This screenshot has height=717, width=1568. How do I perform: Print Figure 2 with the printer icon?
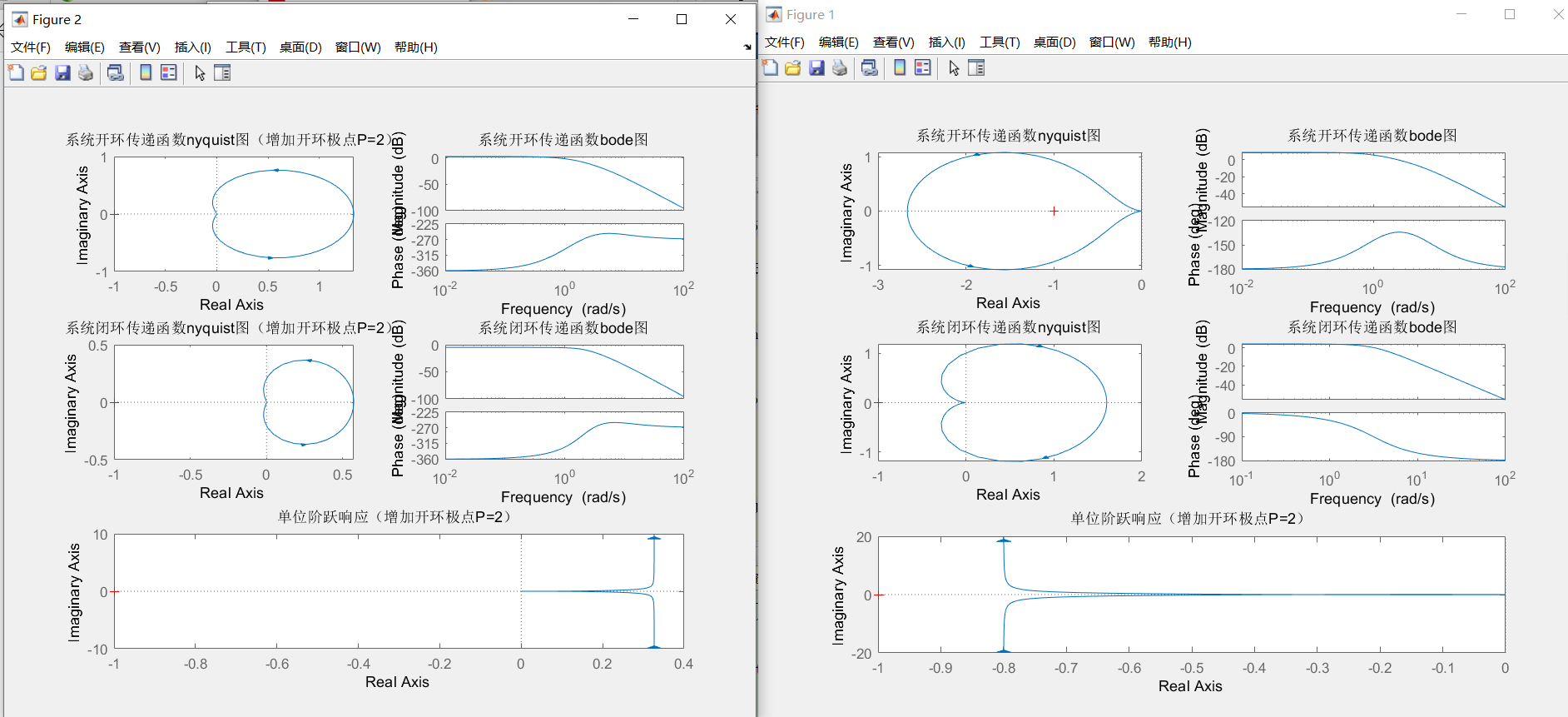coord(86,72)
